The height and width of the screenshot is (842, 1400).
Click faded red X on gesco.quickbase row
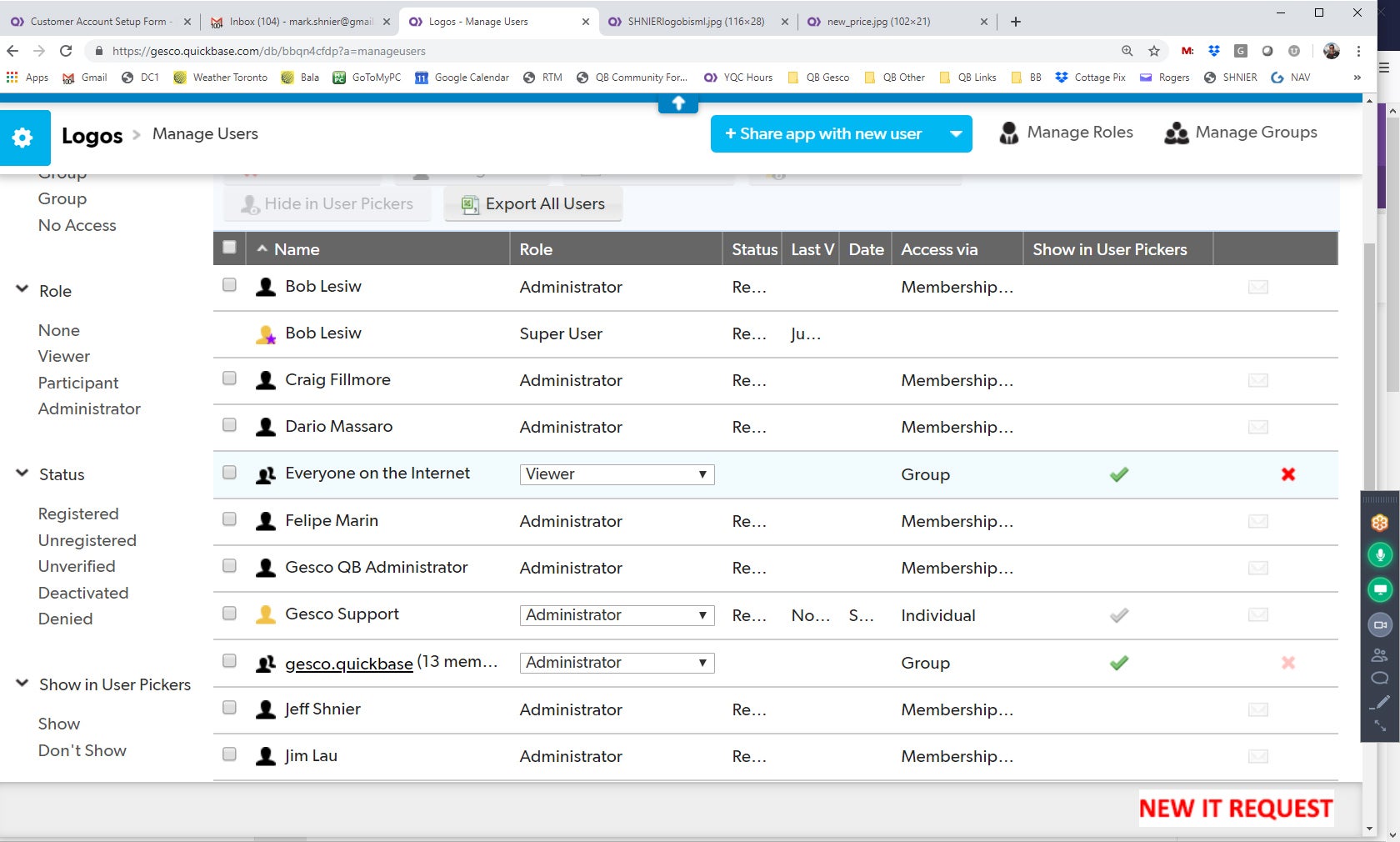coord(1288,663)
